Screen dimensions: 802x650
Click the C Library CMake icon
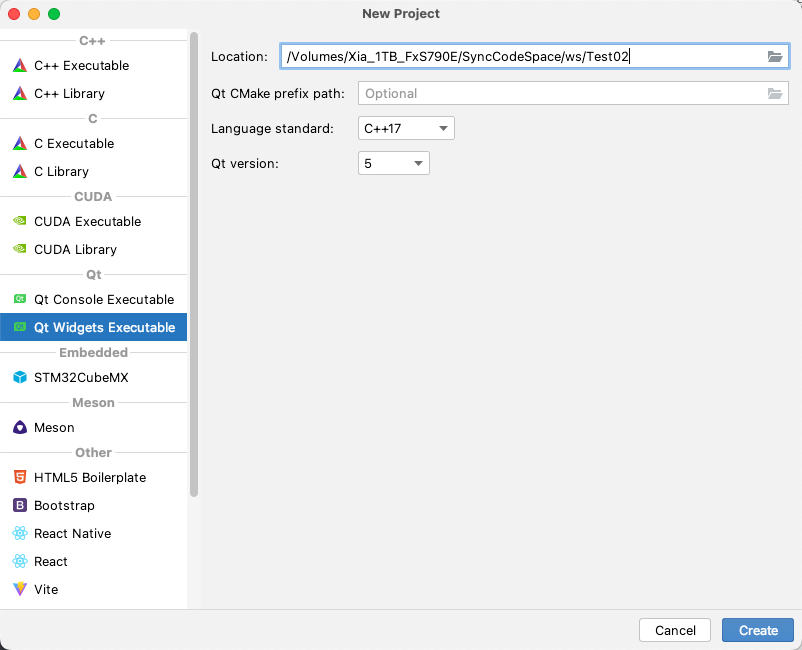[20, 171]
